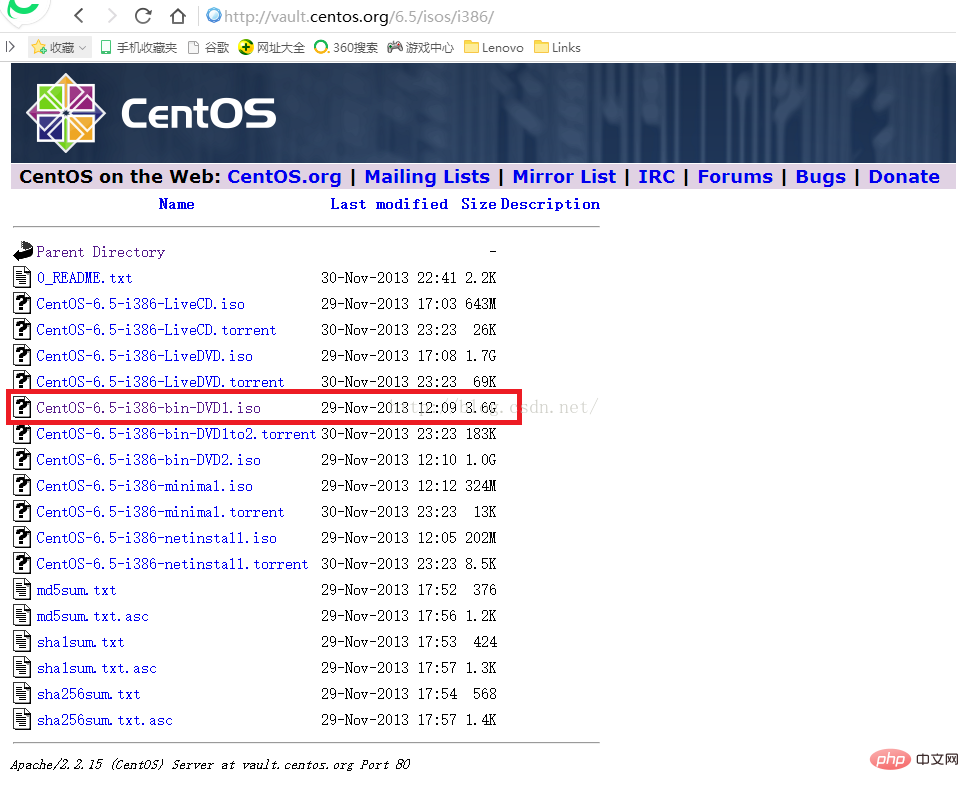Click the unknown-file icon beside LiveCD.iso
This screenshot has width=969, height=792.
(22, 303)
